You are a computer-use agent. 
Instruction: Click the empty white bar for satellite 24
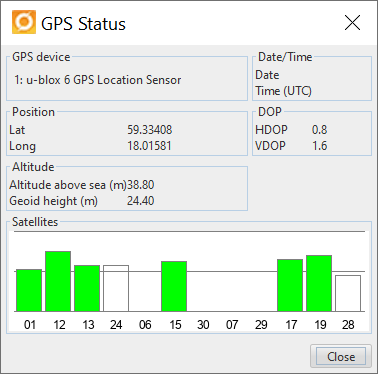point(116,288)
